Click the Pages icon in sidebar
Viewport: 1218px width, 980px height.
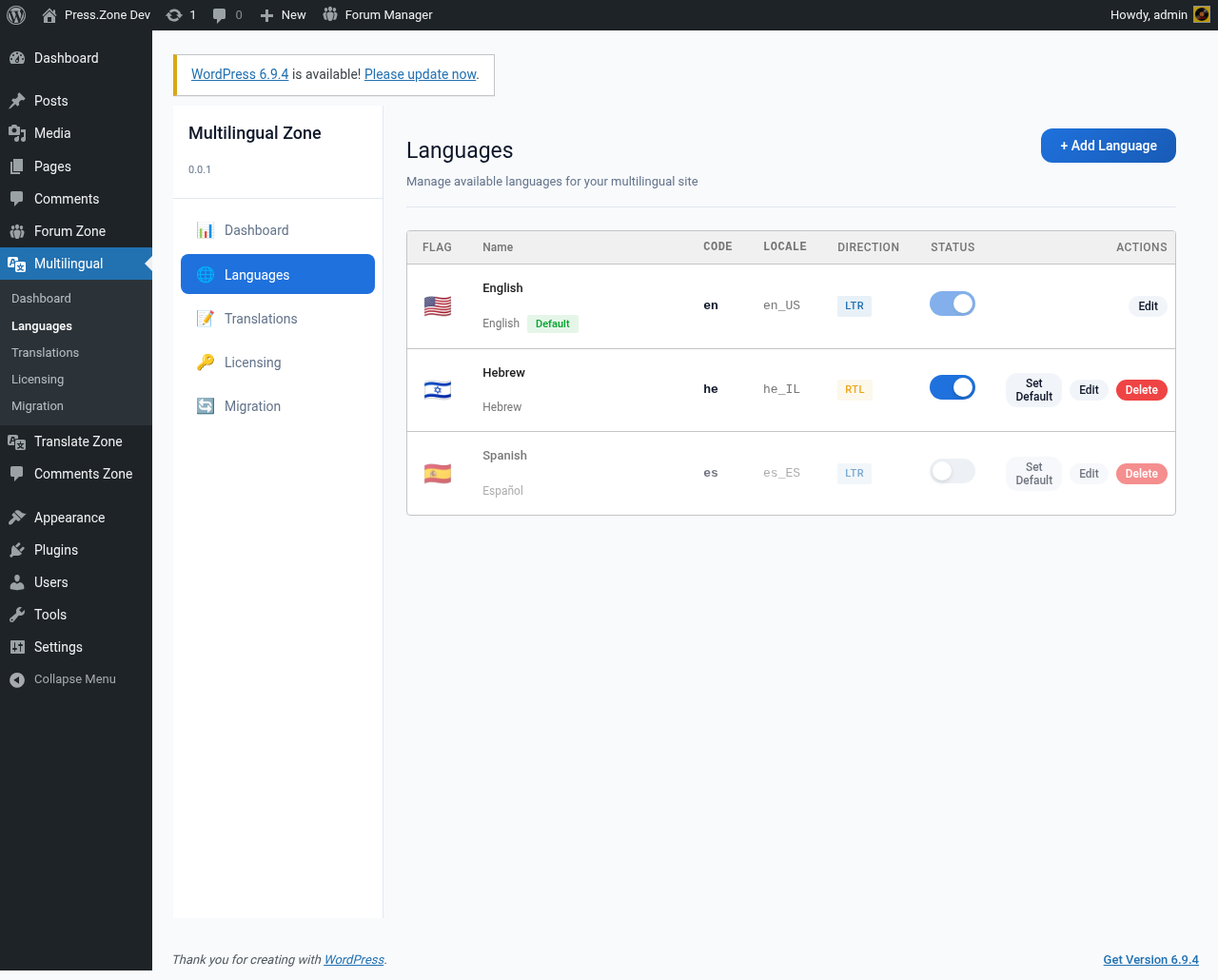17,167
